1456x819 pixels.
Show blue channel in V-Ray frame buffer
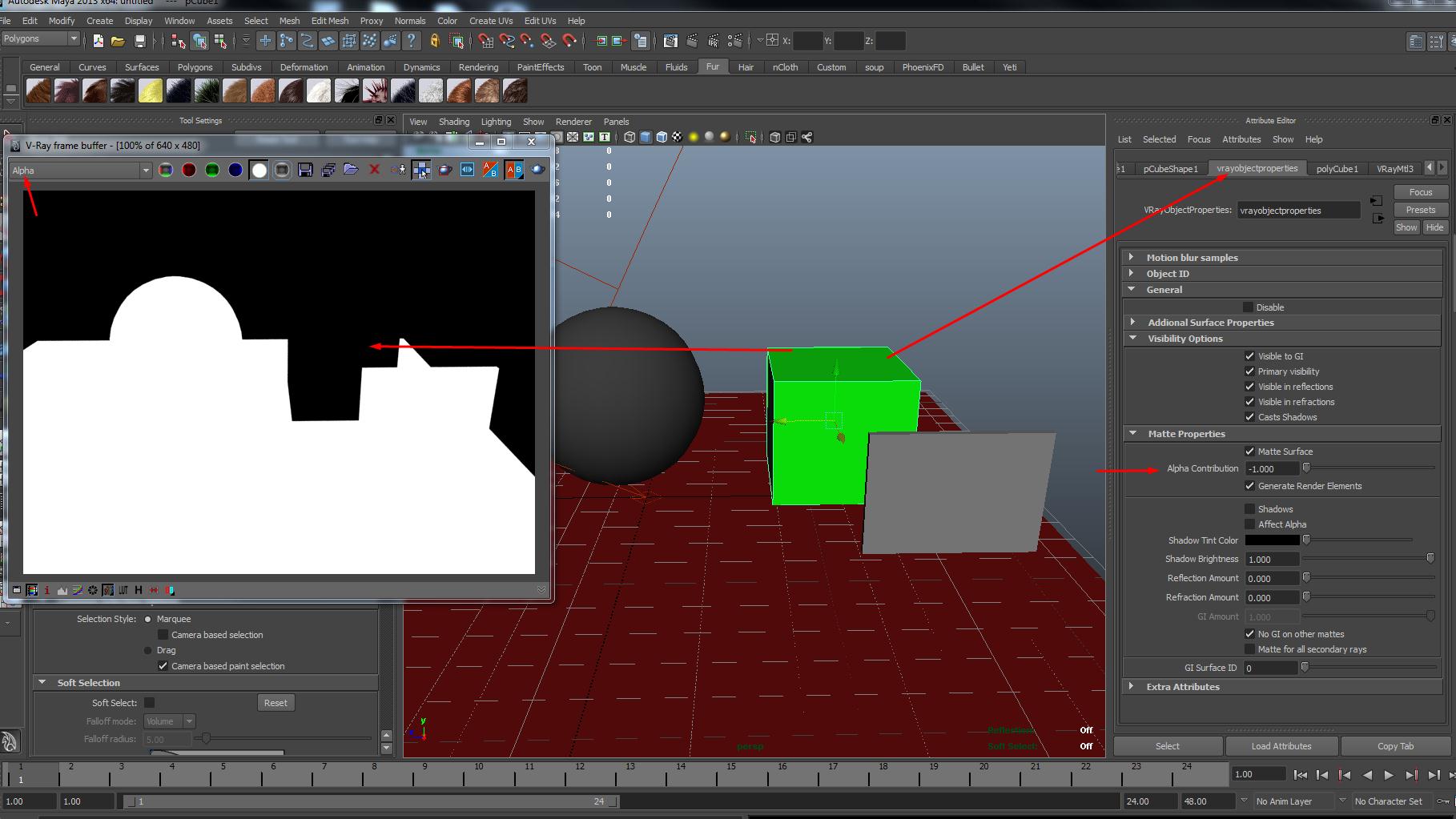(x=235, y=170)
